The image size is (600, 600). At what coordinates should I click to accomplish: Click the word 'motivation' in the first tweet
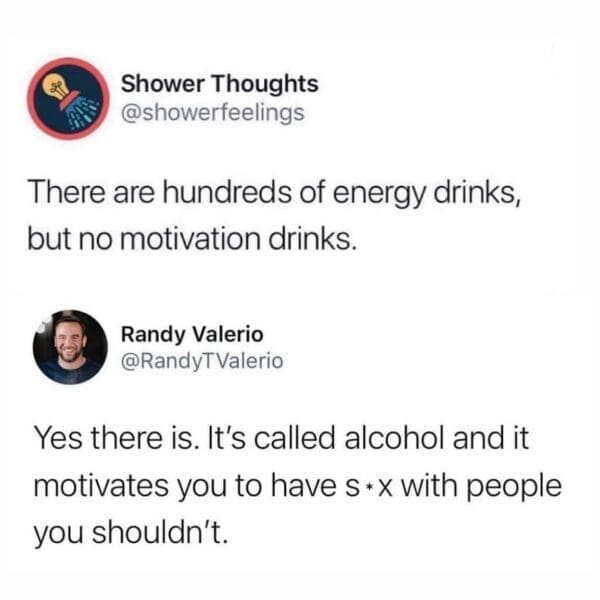coord(191,240)
